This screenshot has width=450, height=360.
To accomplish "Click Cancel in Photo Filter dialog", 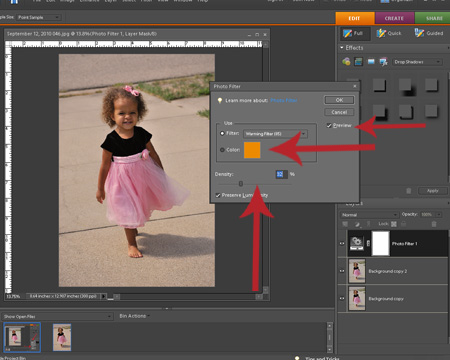I will (x=339, y=112).
